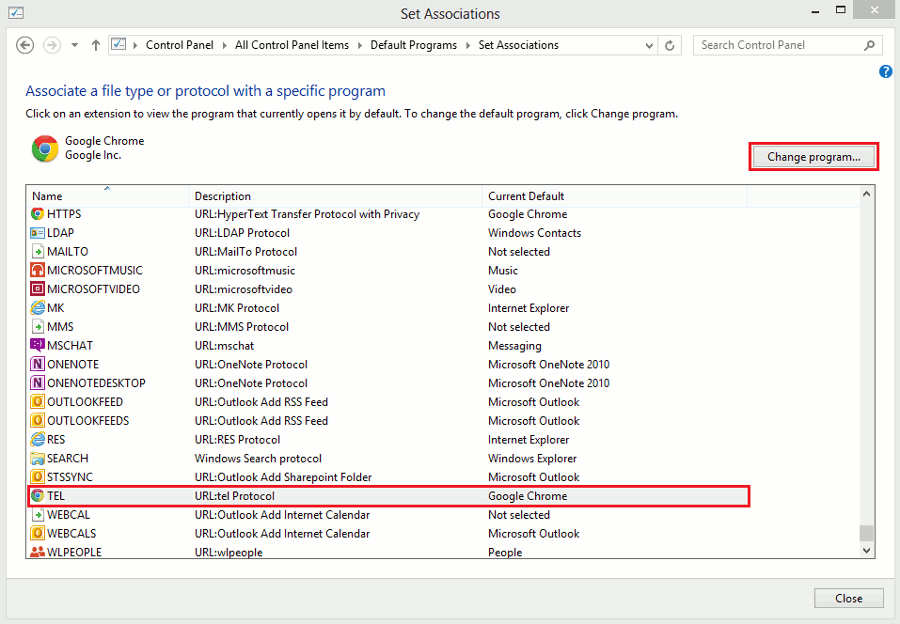Click the MICROSOFTVIDEO icon
The image size is (900, 624).
(37, 289)
